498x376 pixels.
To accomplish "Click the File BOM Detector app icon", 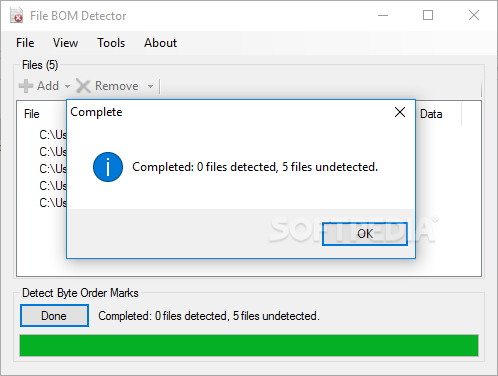I will click(x=16, y=15).
